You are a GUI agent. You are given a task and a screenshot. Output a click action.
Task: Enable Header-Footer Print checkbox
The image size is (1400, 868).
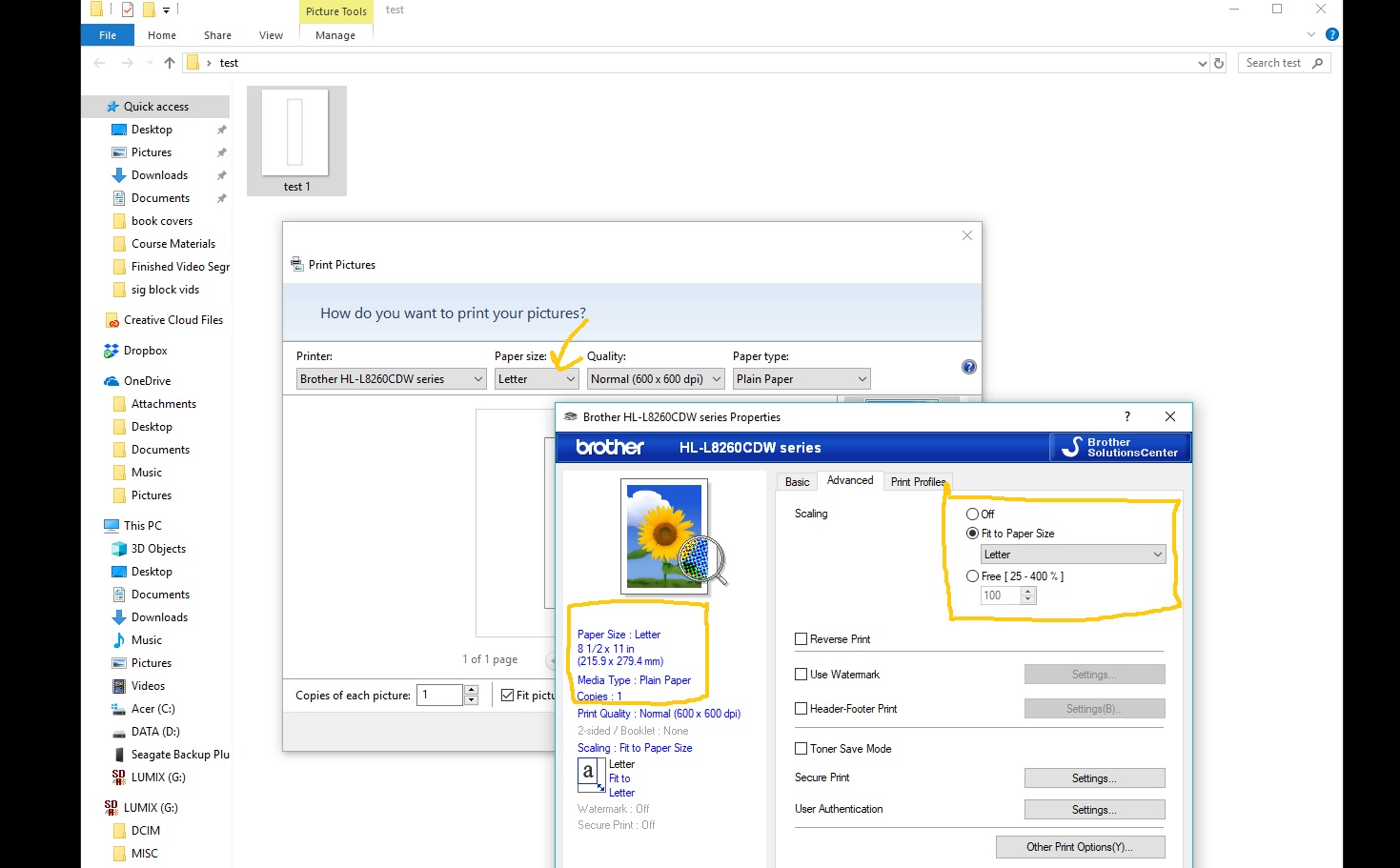tap(801, 709)
